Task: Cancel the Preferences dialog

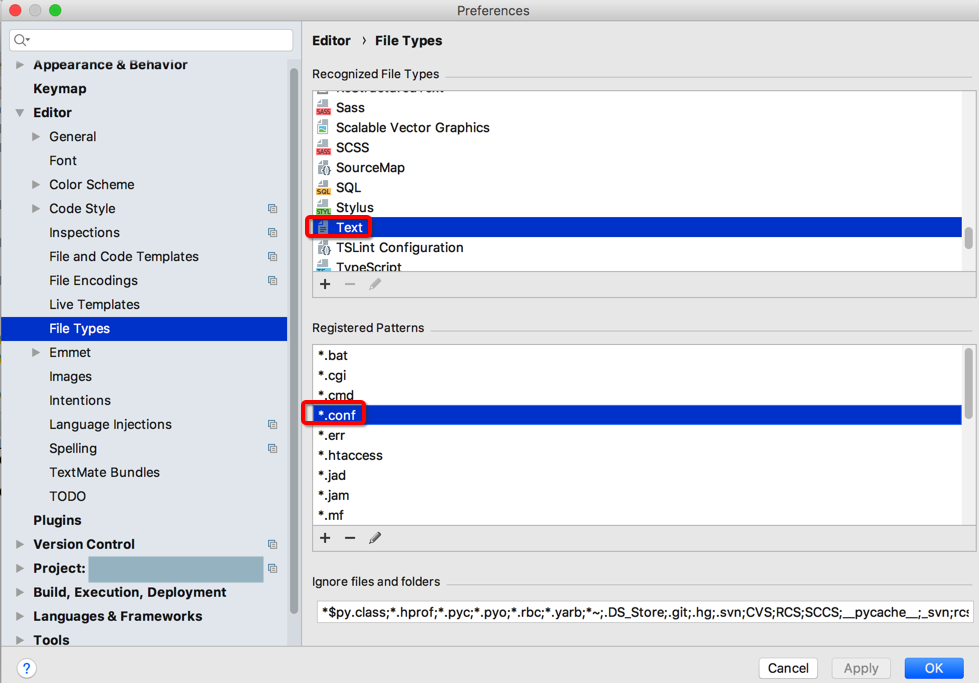Action: [x=788, y=668]
